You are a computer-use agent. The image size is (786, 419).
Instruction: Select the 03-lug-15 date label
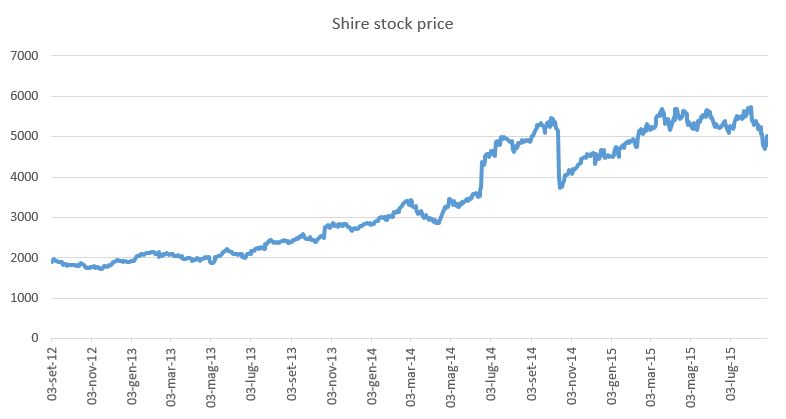point(732,376)
